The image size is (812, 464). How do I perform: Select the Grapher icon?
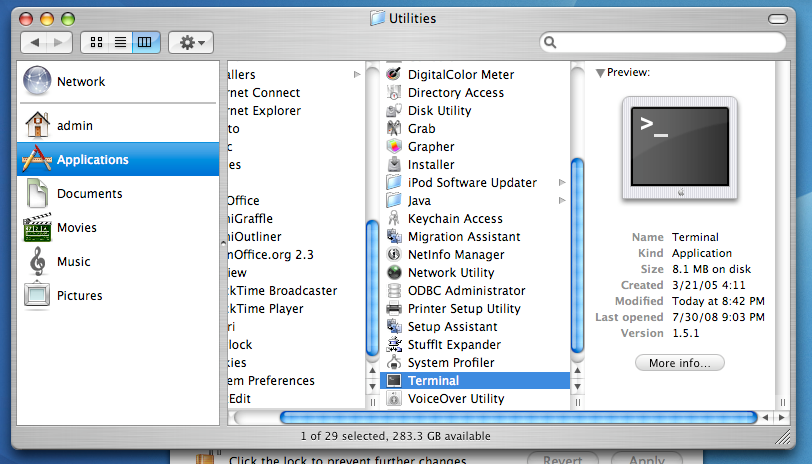[x=394, y=146]
